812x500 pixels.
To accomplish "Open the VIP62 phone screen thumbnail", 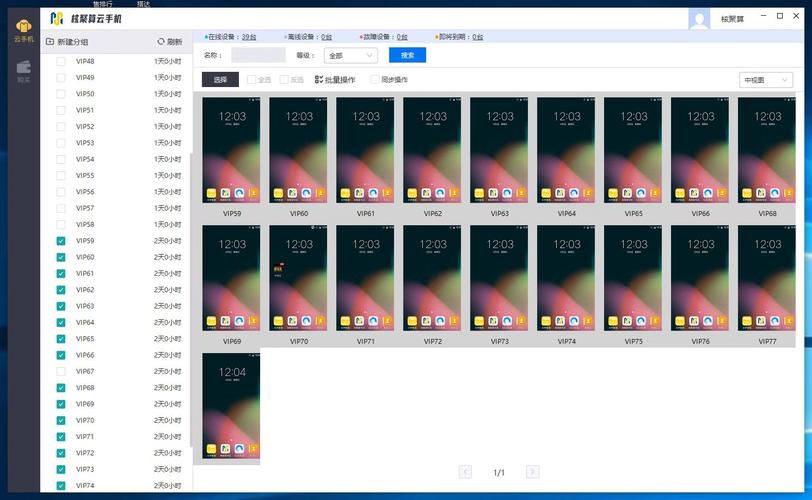I will 432,150.
